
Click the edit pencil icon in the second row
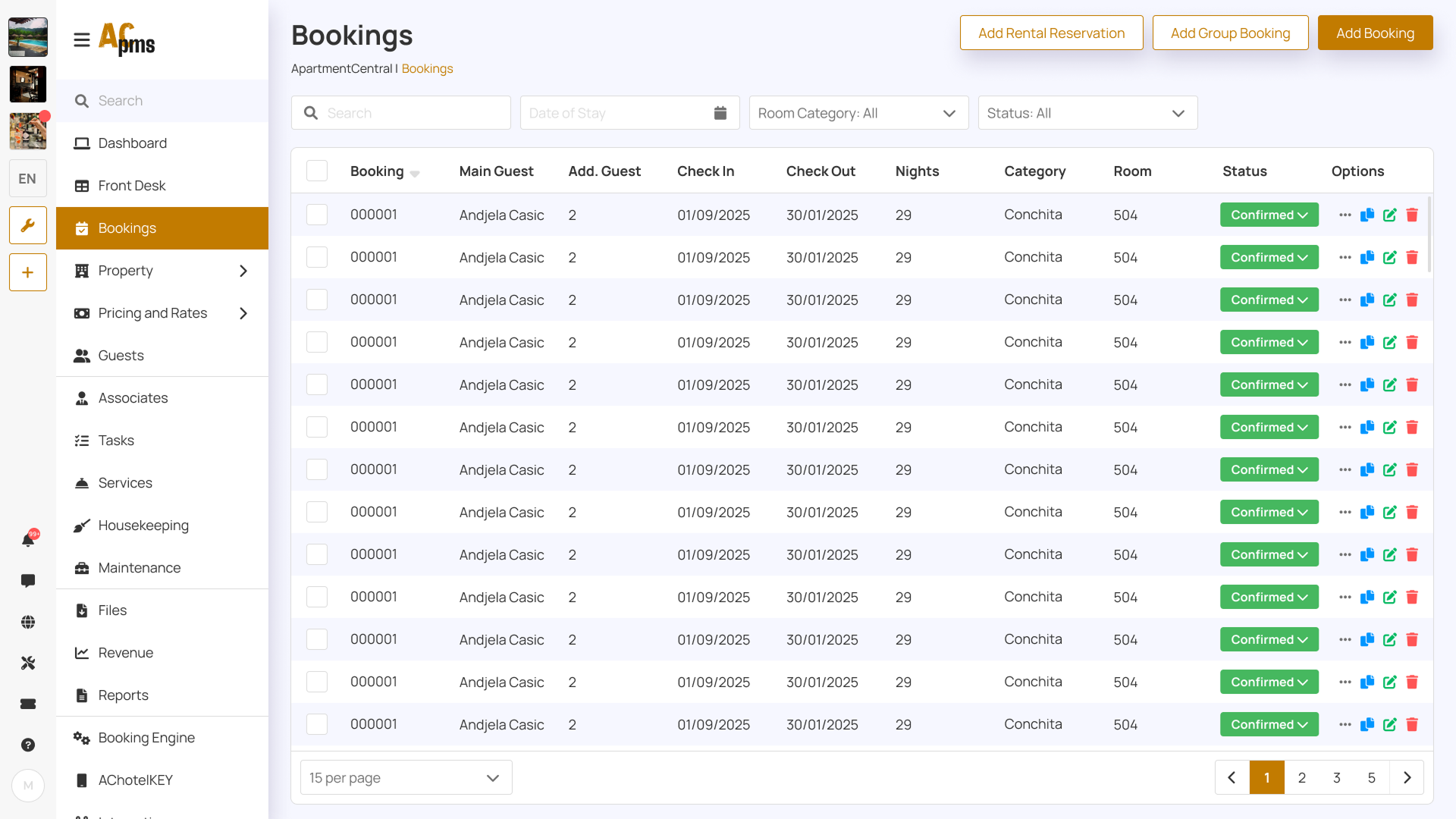coord(1389,258)
